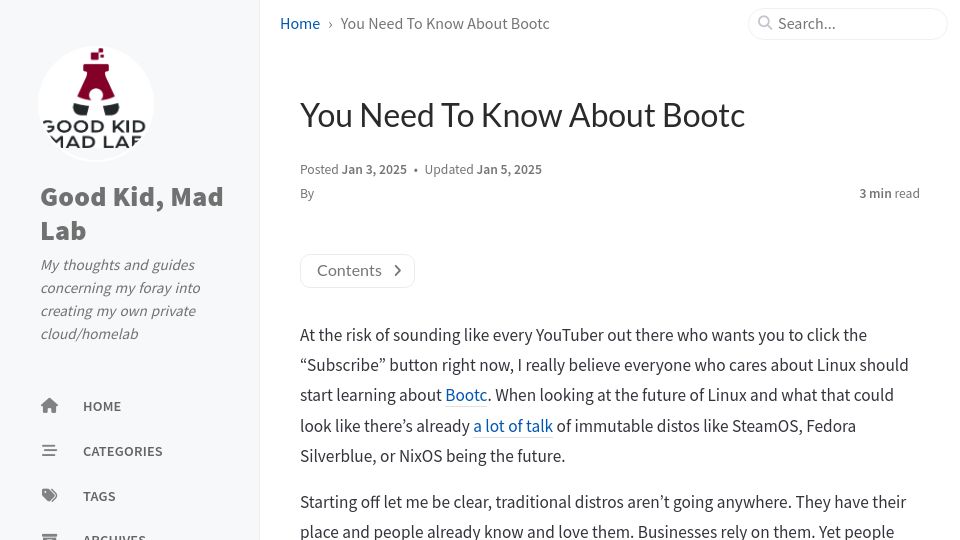The height and width of the screenshot is (540, 960).
Task: Click the Good Kid Mad Lab logo avatar
Action: [96, 103]
